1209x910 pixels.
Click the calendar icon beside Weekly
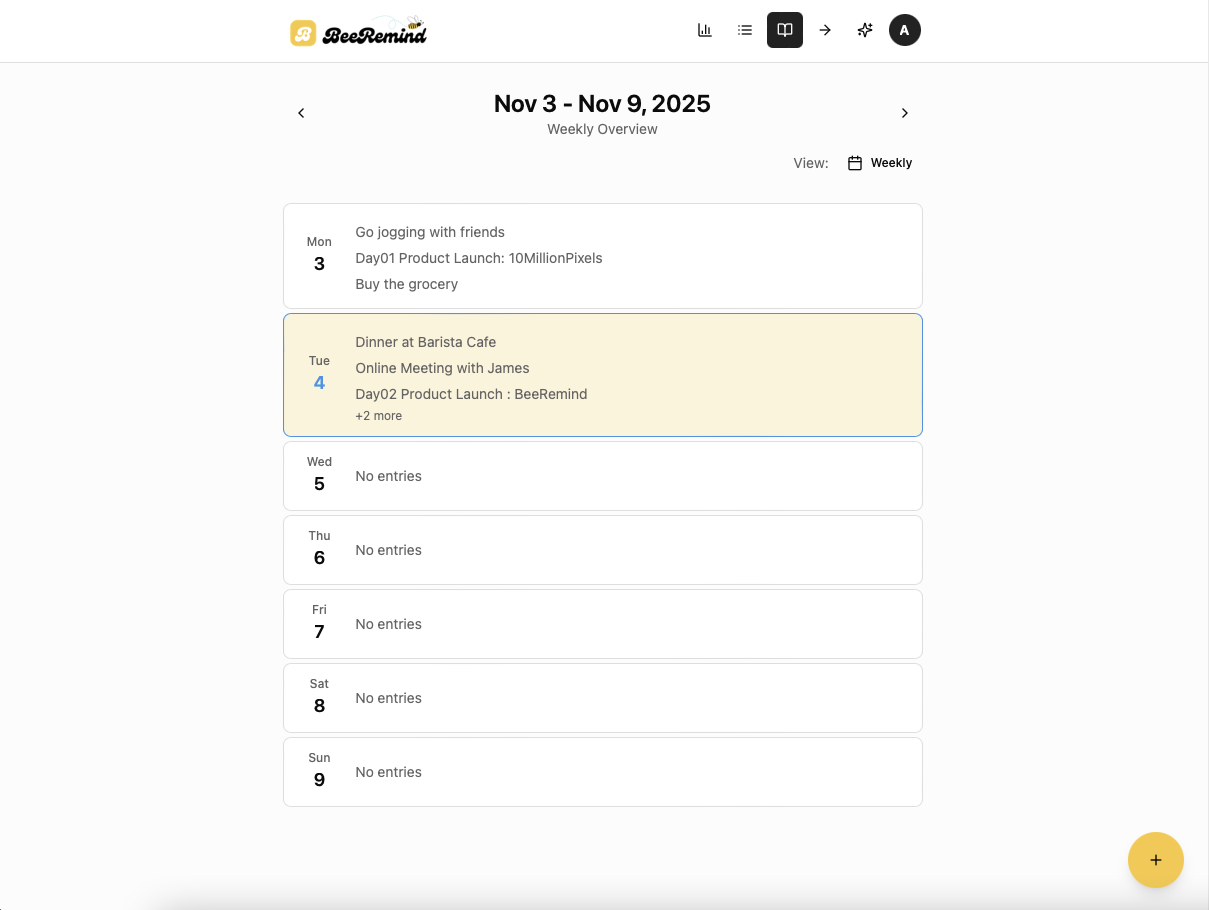tap(853, 162)
